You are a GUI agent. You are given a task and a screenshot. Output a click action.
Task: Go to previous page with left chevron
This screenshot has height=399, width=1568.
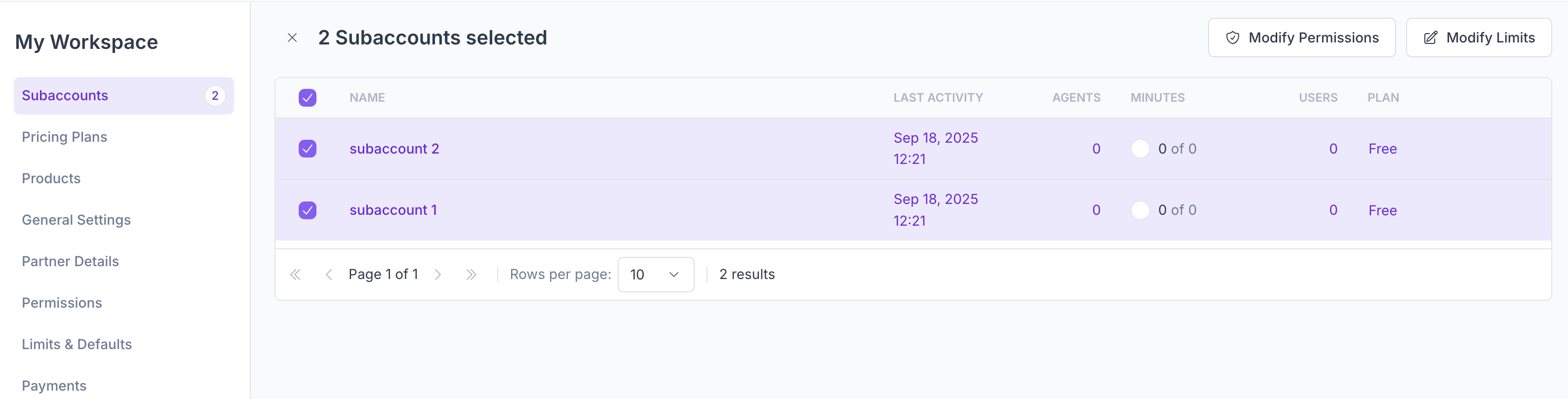(329, 274)
